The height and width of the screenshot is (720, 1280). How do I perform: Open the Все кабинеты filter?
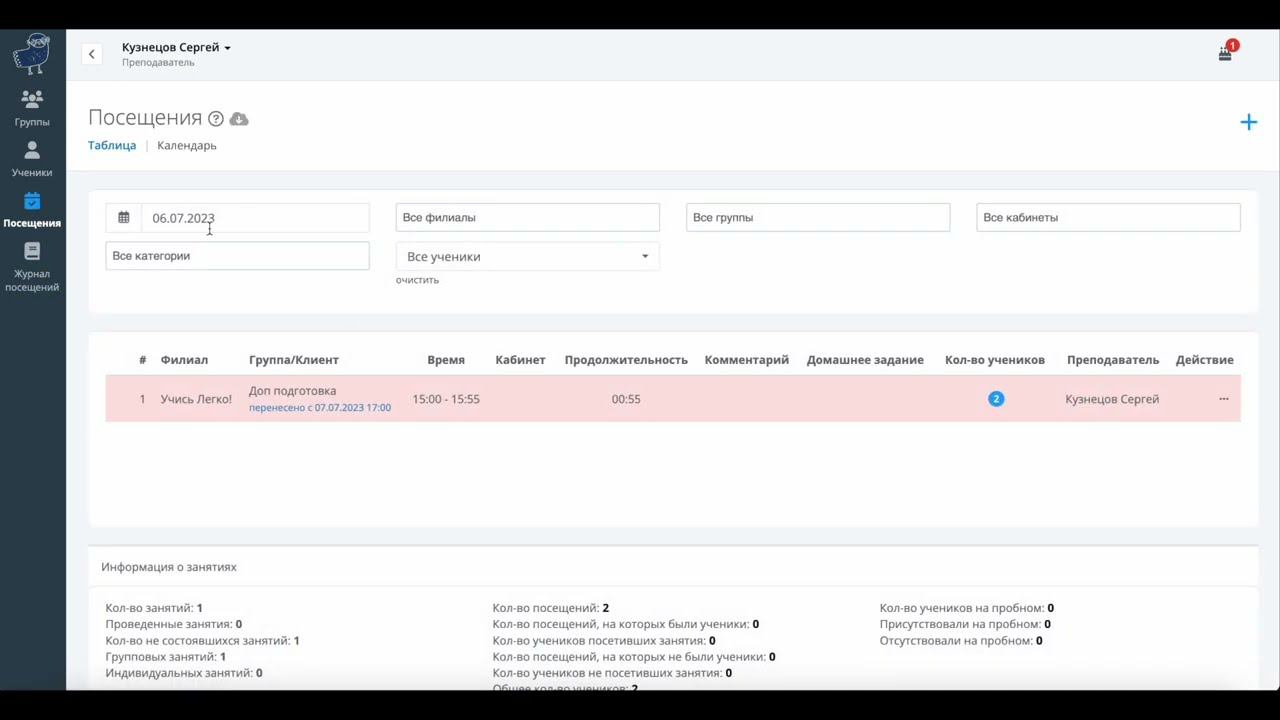tap(1108, 217)
